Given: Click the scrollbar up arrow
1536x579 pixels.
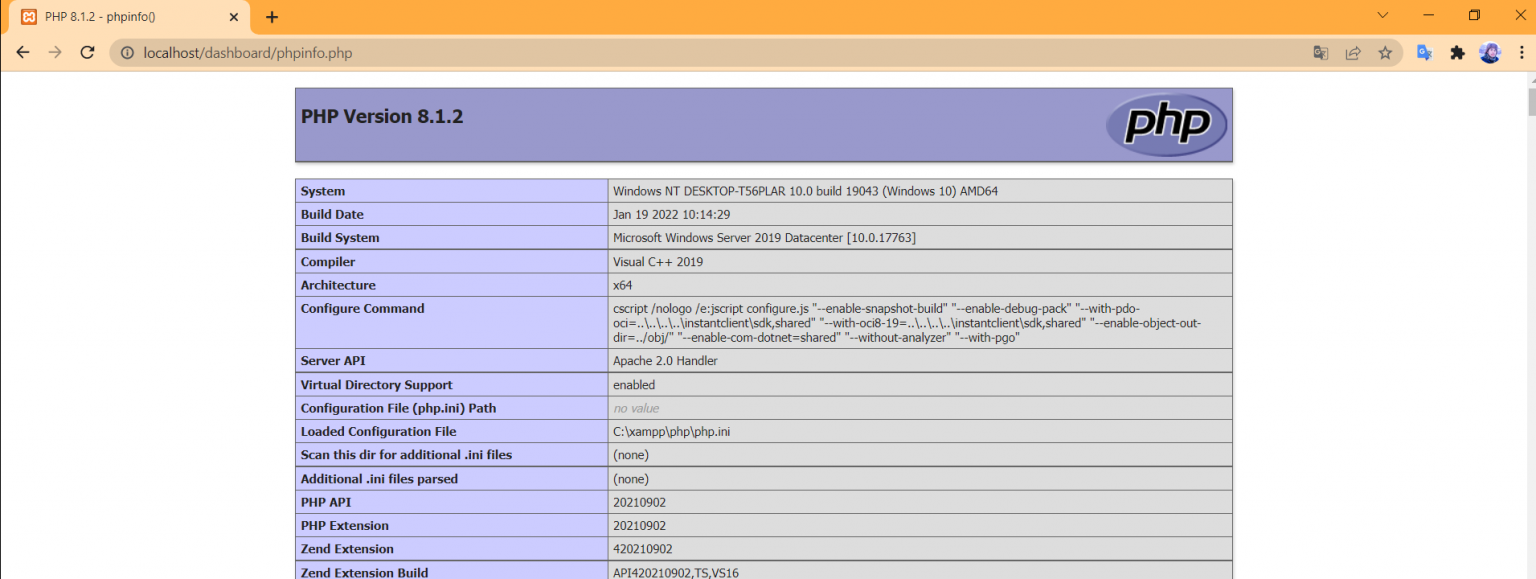Looking at the screenshot, I should (1529, 79).
